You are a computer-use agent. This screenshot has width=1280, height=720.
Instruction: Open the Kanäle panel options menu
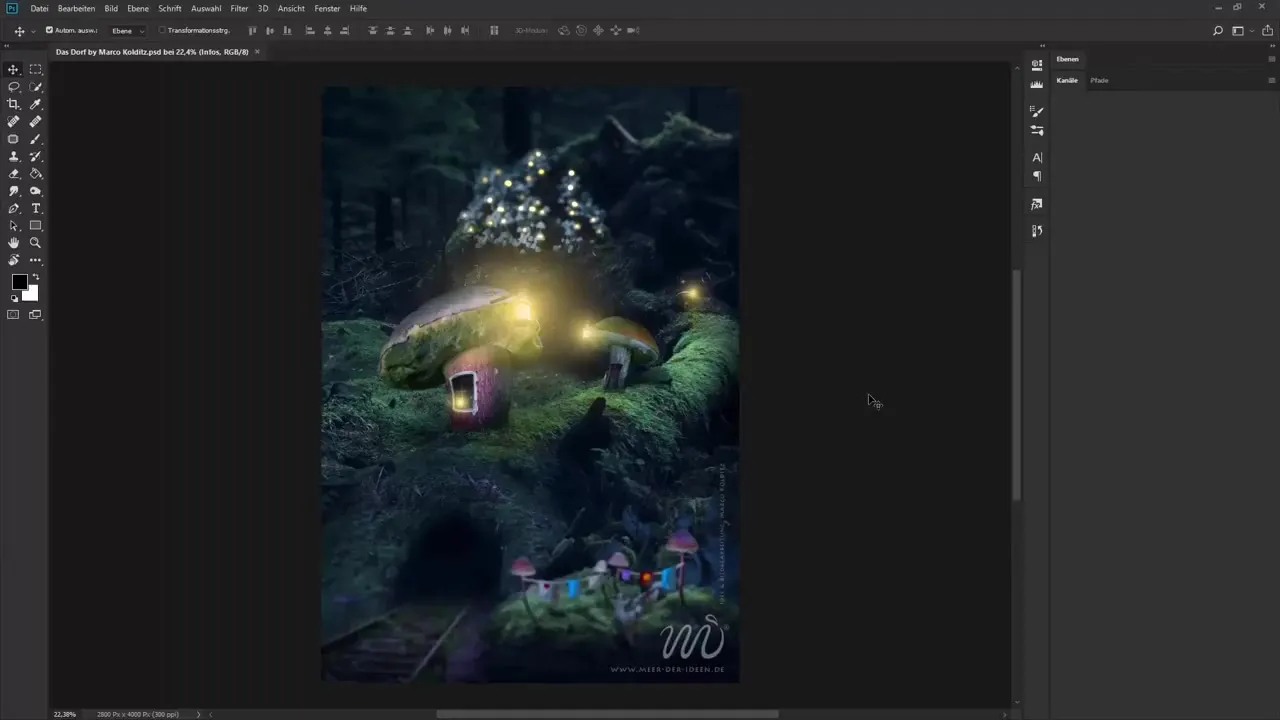tap(1272, 80)
